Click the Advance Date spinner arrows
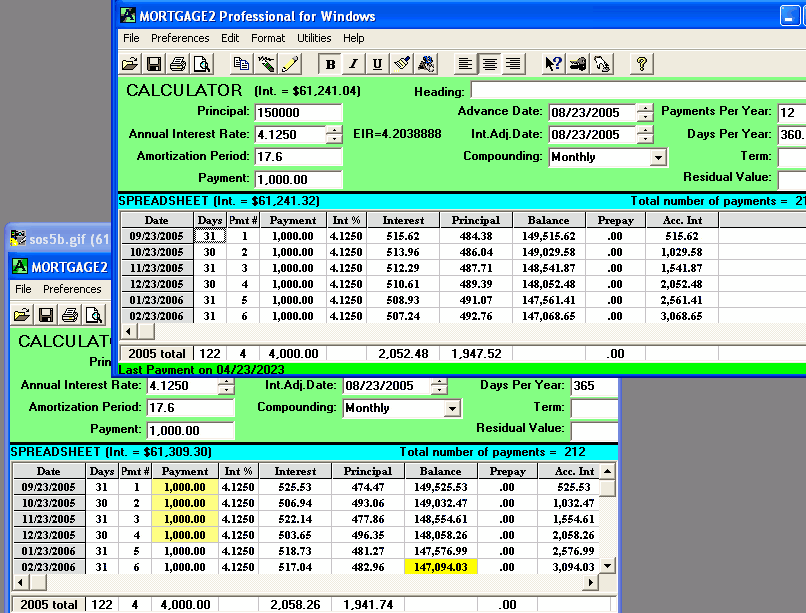This screenshot has width=806, height=613. 645,112
